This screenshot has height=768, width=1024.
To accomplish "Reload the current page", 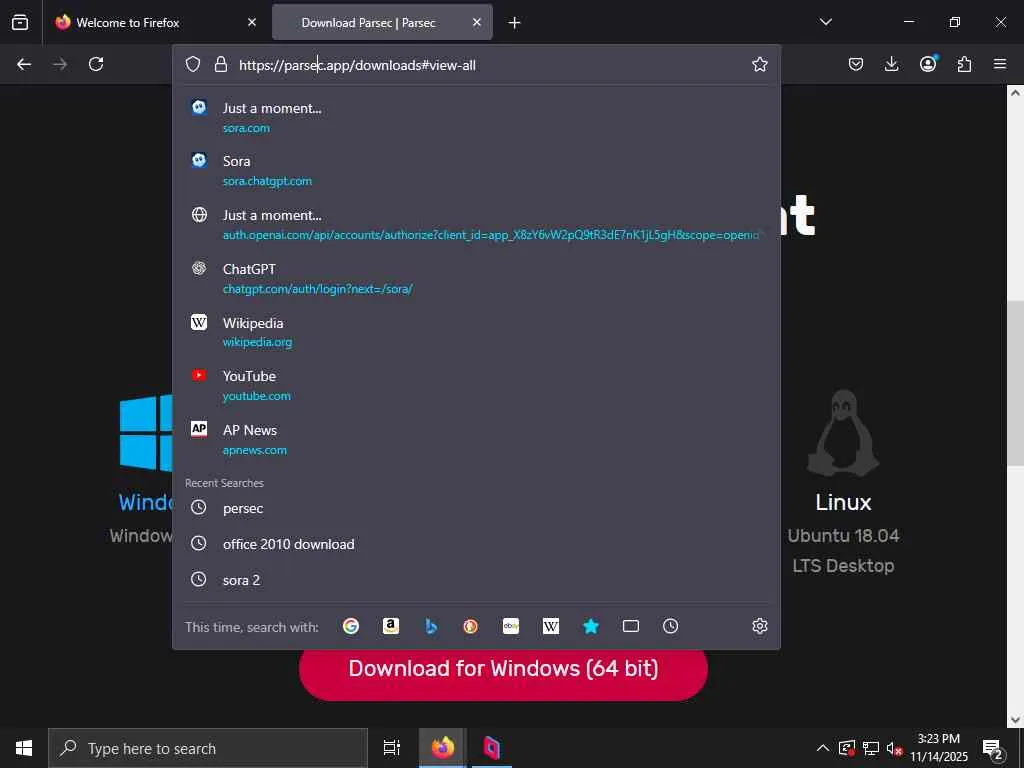I will coord(96,64).
